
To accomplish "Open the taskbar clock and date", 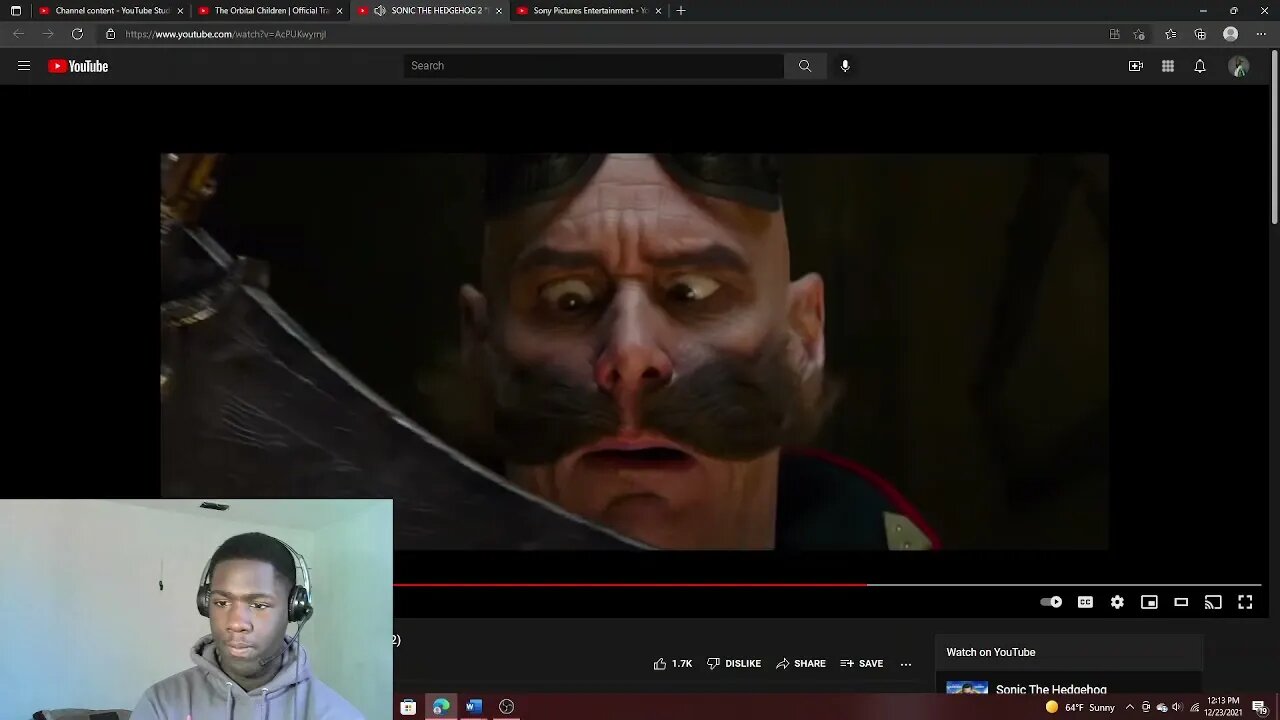I will (x=1223, y=707).
